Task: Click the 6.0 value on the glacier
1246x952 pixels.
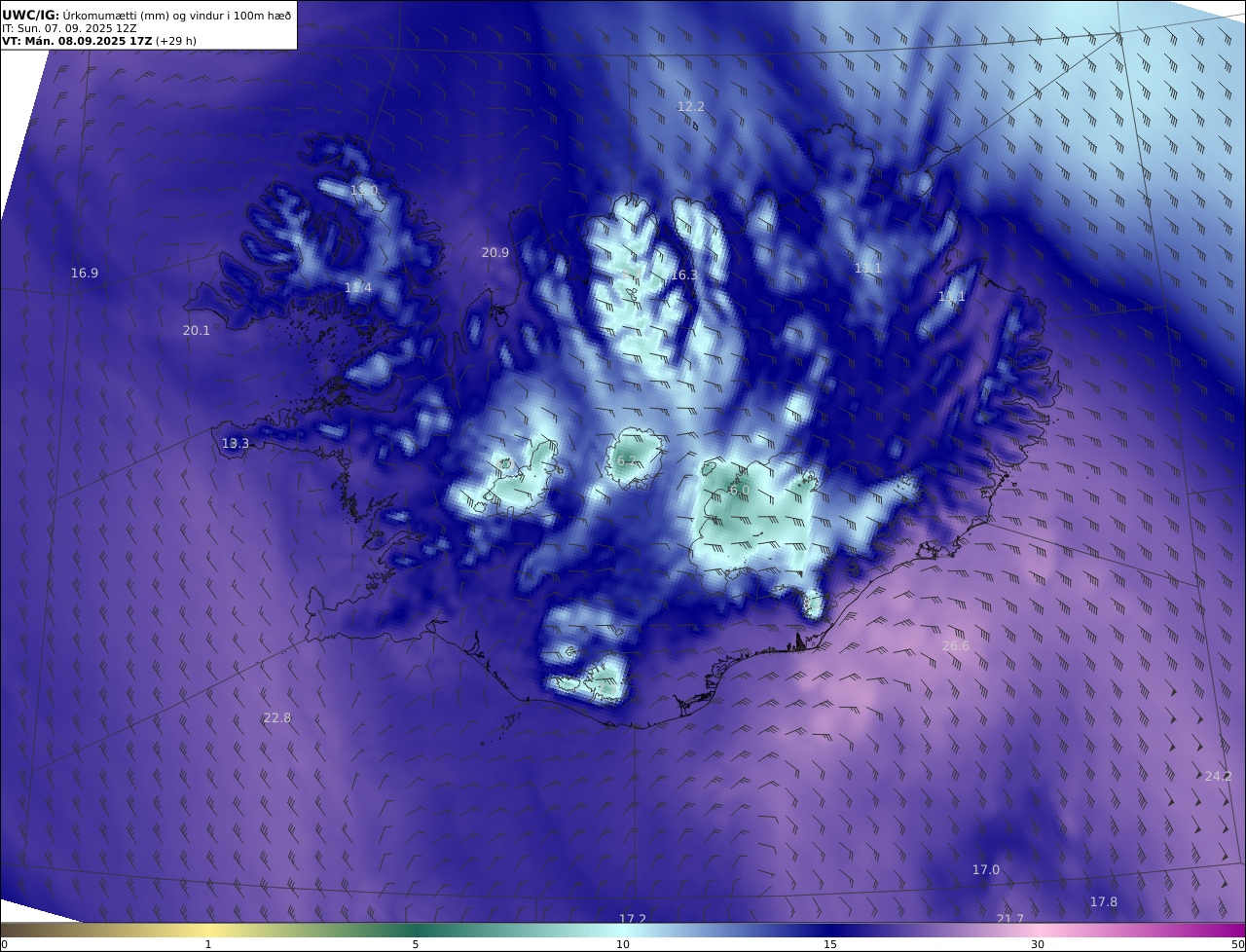Action: (x=738, y=492)
